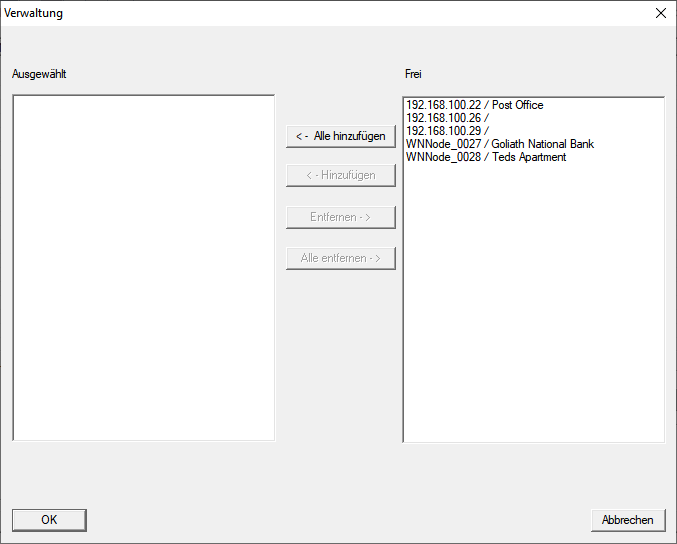
Task: Click blank space between OK and Abbrechen
Action: pyautogui.click(x=338, y=520)
